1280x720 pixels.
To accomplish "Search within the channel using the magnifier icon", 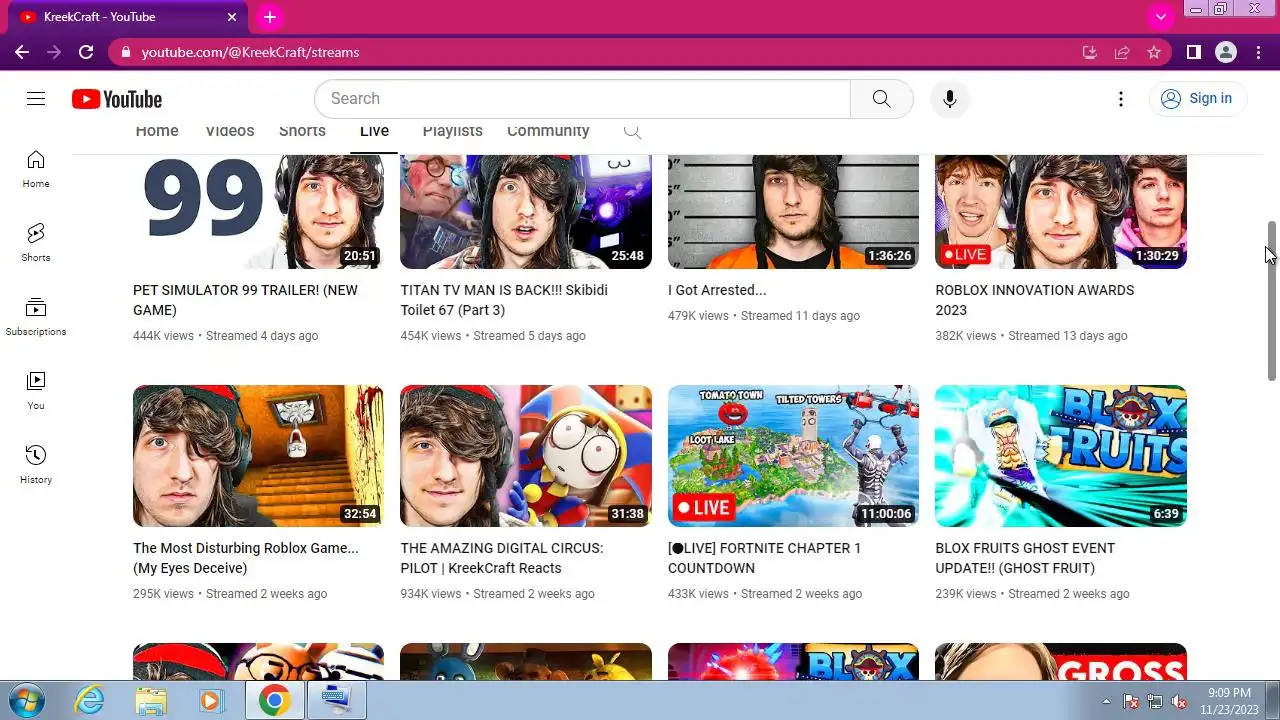I will coord(631,131).
